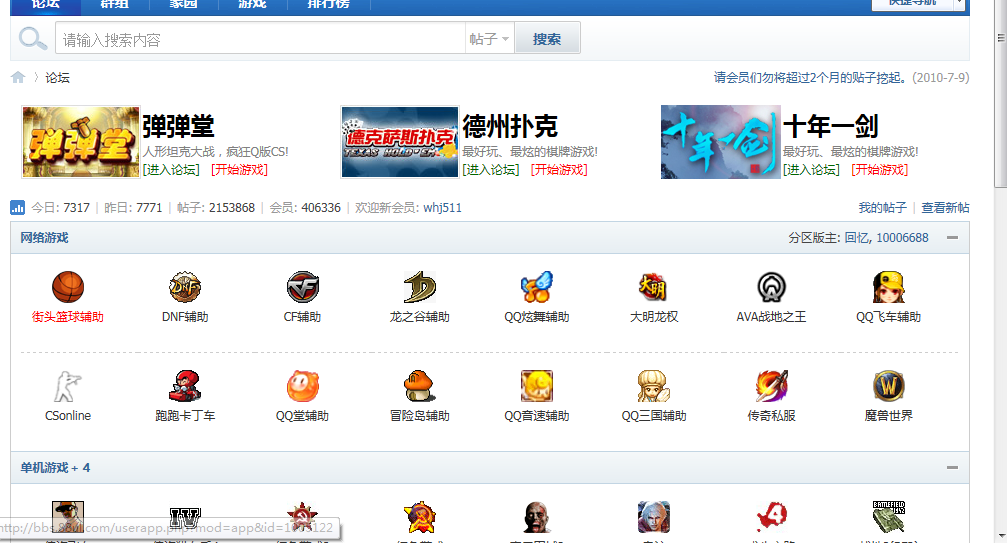Click 开始游戏 under 德州扑克
Image resolution: width=1007 pixels, height=543 pixels.
(x=559, y=169)
